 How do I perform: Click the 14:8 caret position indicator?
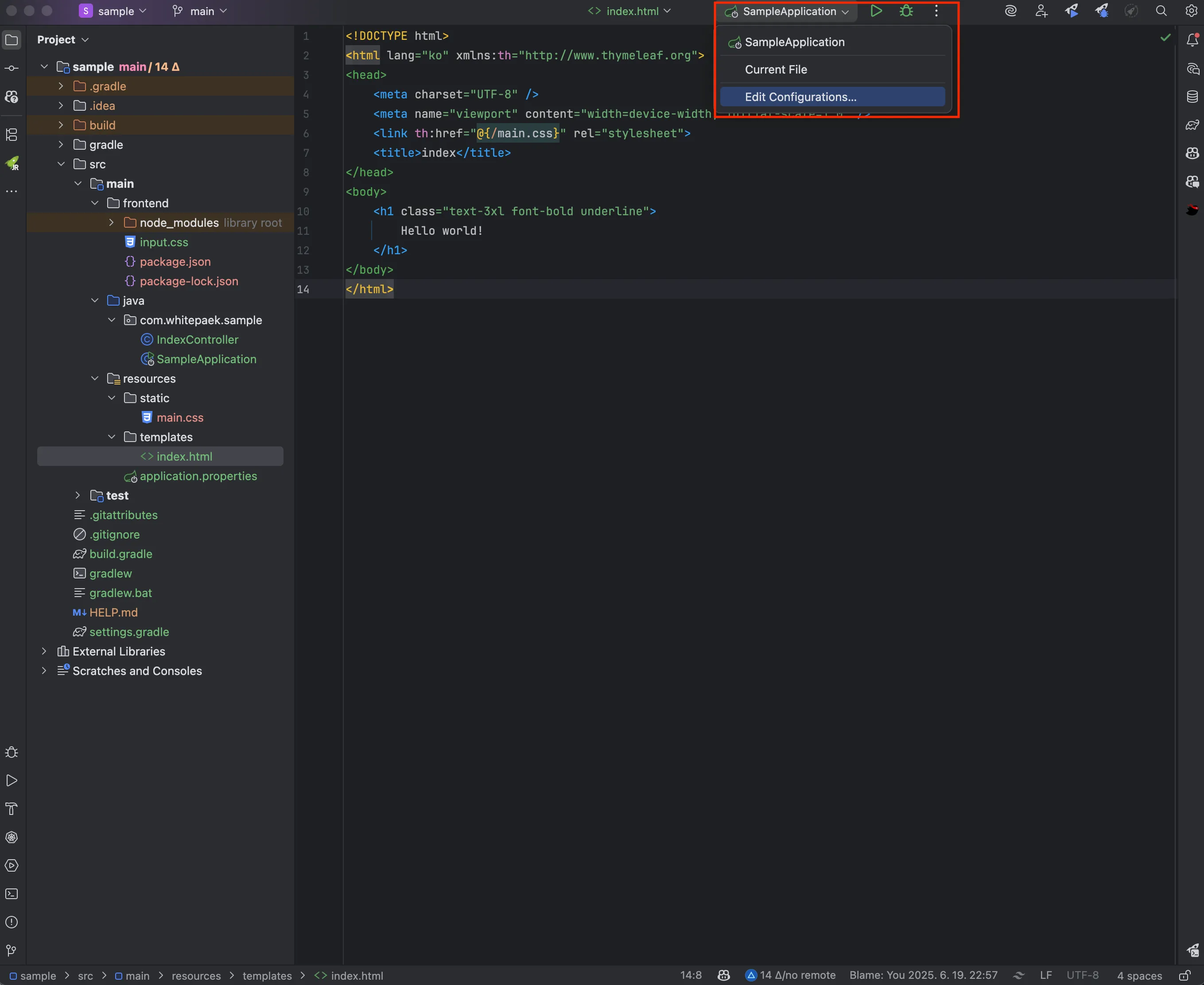point(691,975)
